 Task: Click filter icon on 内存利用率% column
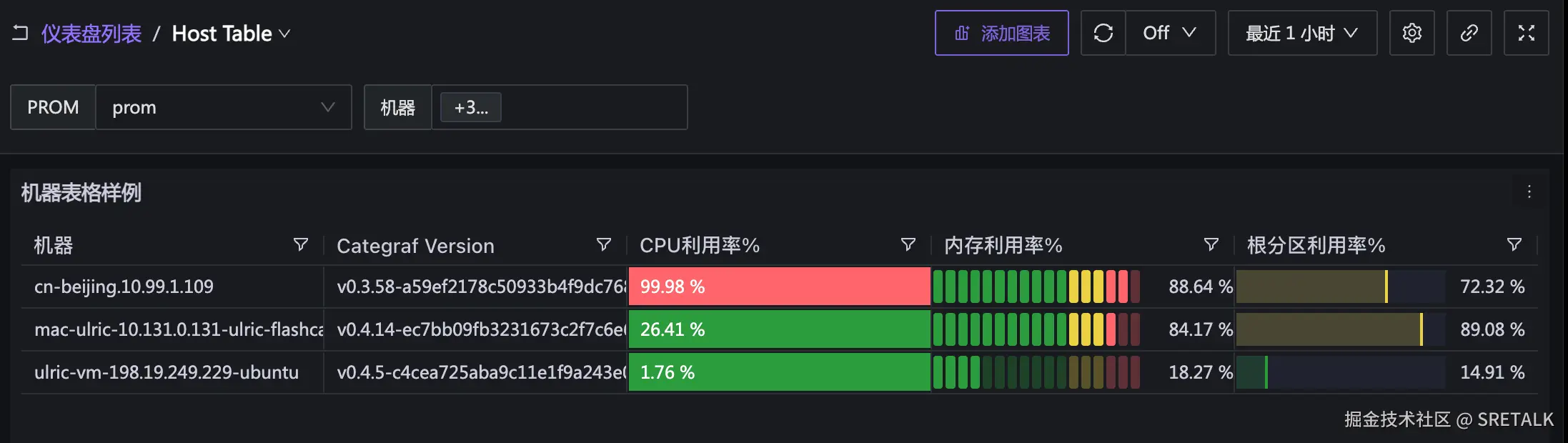click(x=1211, y=245)
